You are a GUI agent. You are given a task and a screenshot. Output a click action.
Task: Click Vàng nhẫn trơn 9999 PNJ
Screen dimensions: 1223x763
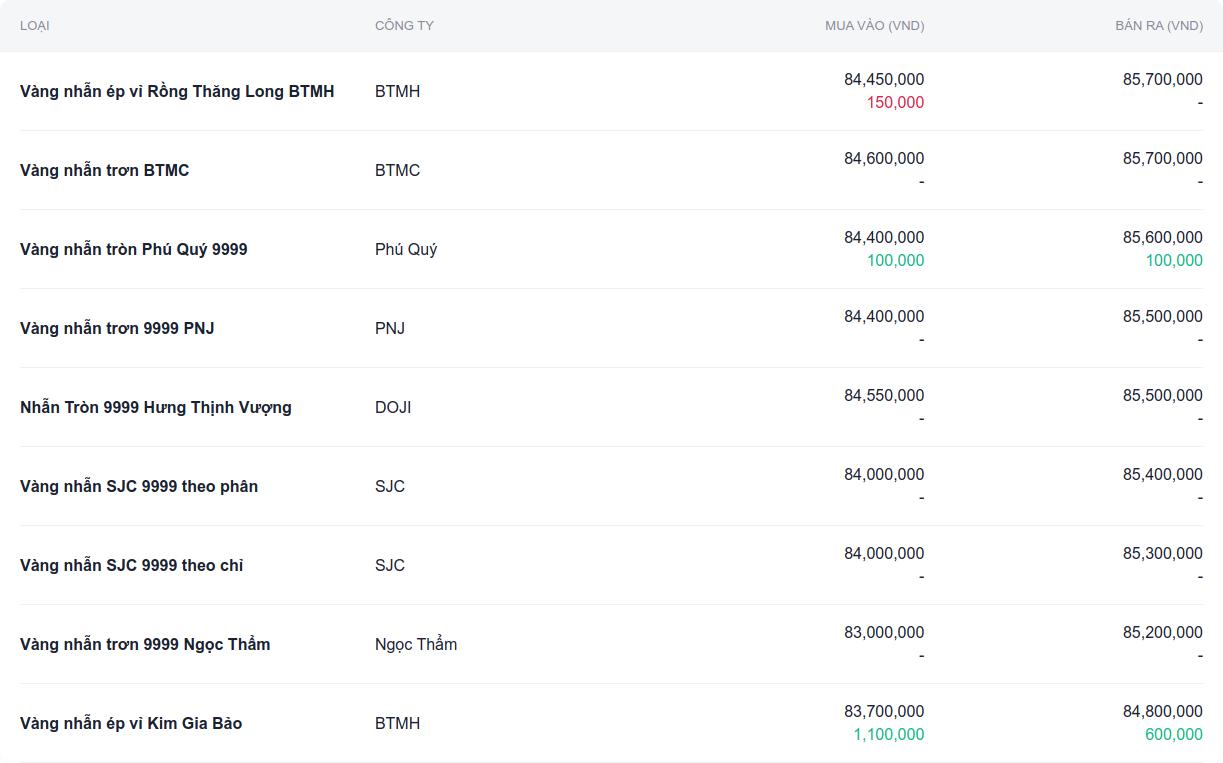point(117,329)
